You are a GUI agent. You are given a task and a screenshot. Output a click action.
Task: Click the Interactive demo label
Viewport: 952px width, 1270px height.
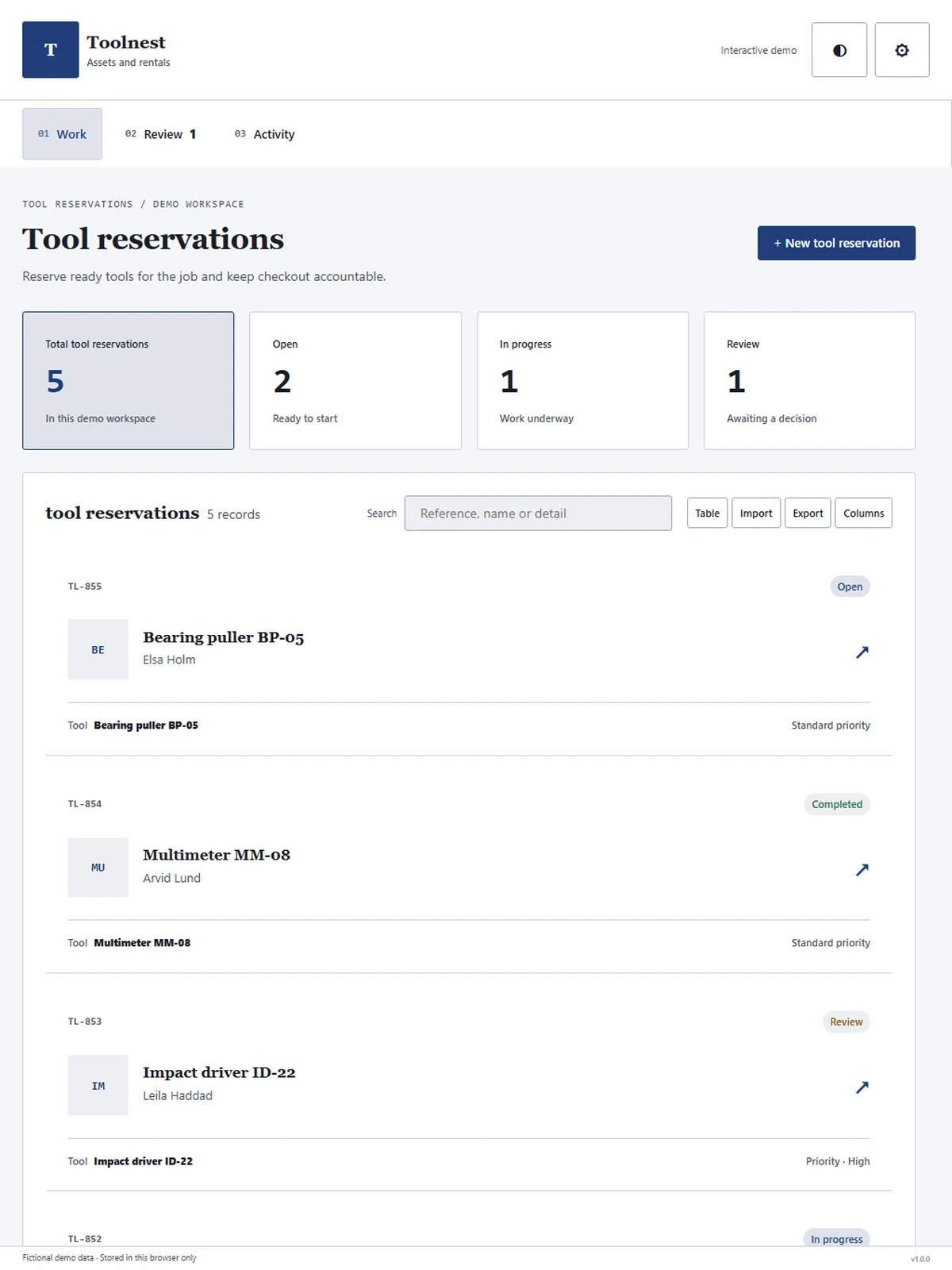(x=758, y=50)
